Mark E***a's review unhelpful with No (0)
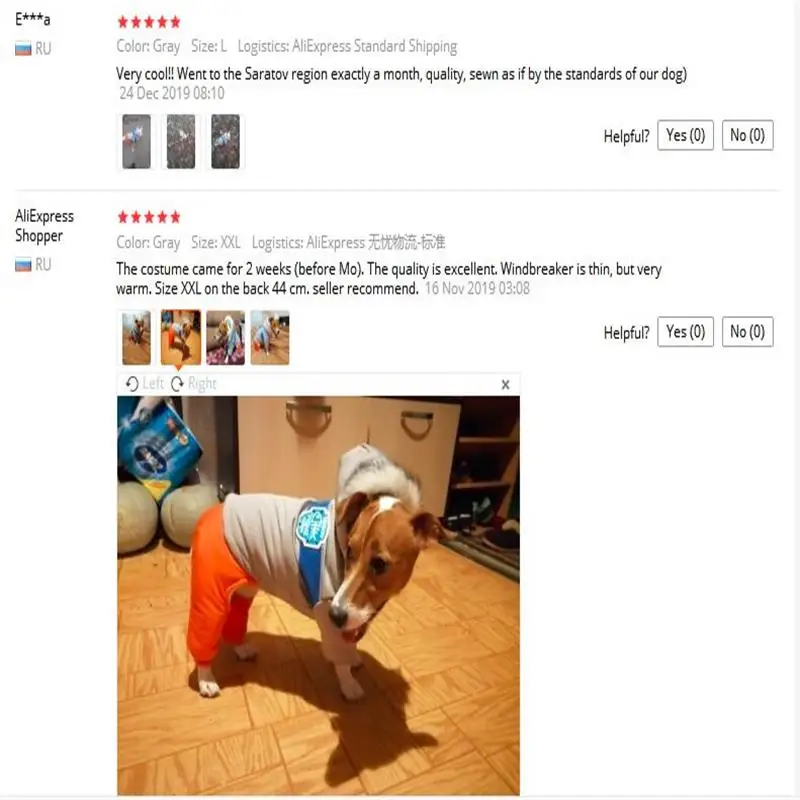This screenshot has width=800, height=800. pos(747,135)
